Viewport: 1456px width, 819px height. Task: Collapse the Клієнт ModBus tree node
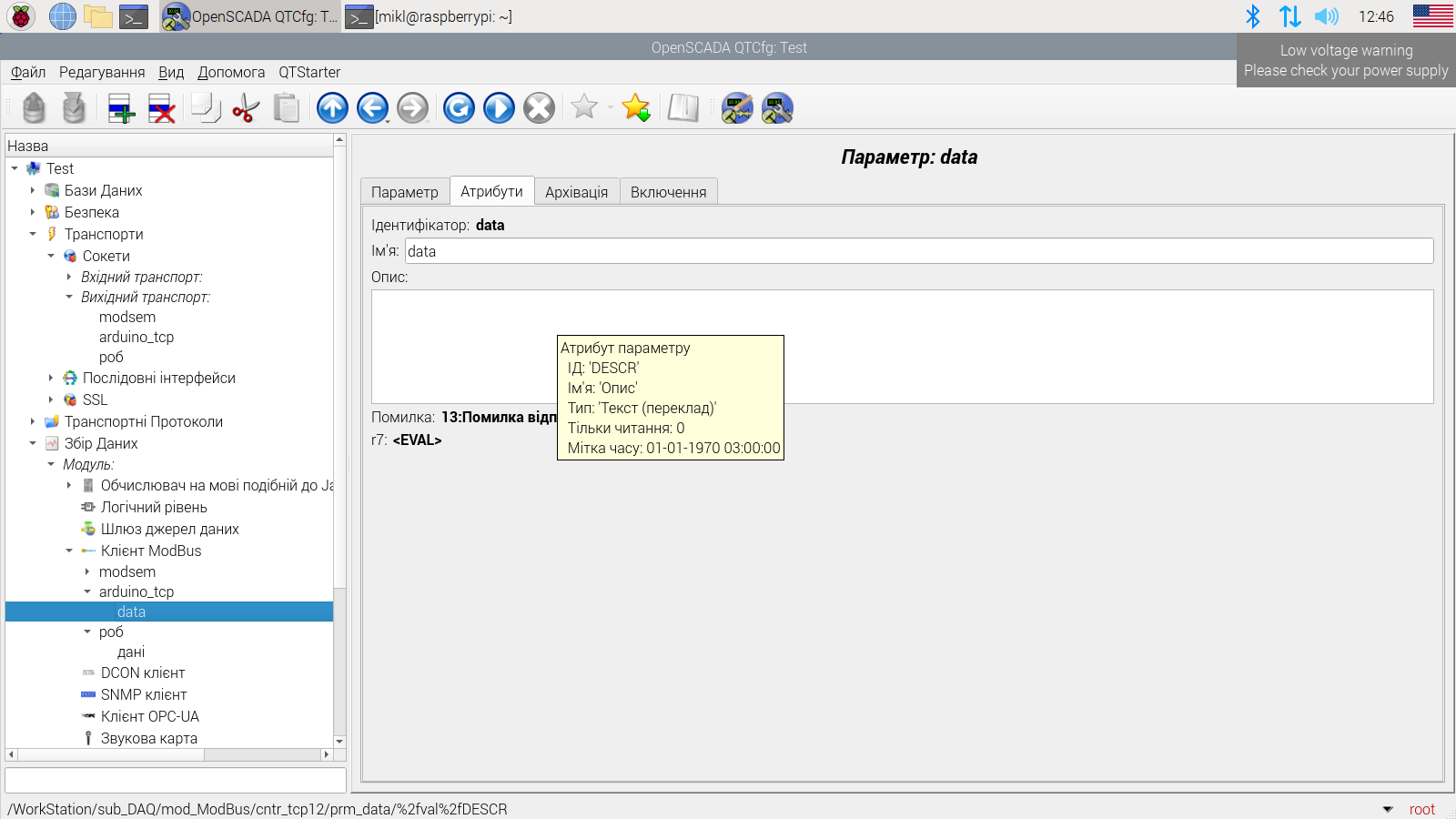coord(69,551)
